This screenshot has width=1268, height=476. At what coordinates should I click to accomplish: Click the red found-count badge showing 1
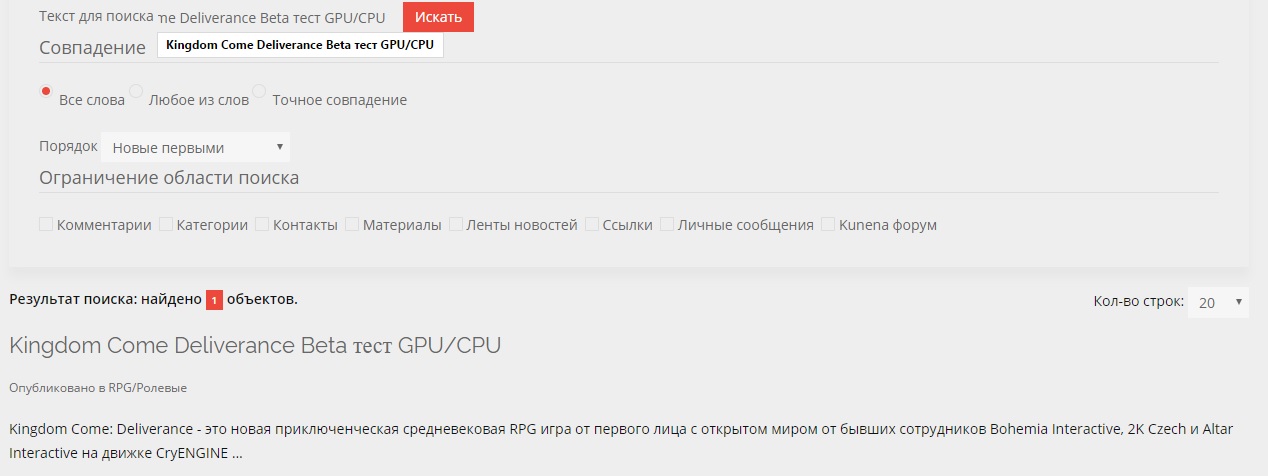214,299
